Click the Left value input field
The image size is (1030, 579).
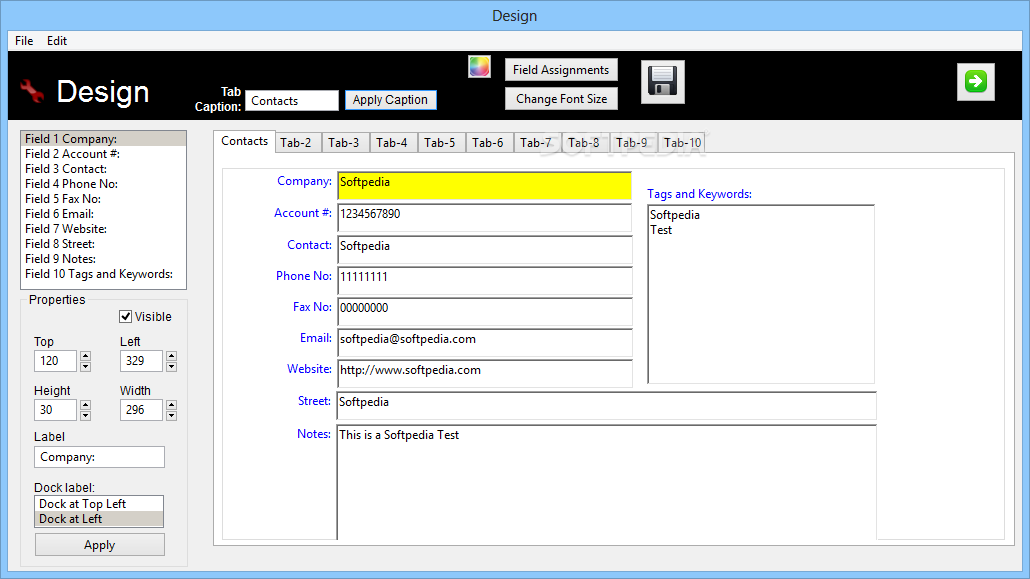pos(141,361)
